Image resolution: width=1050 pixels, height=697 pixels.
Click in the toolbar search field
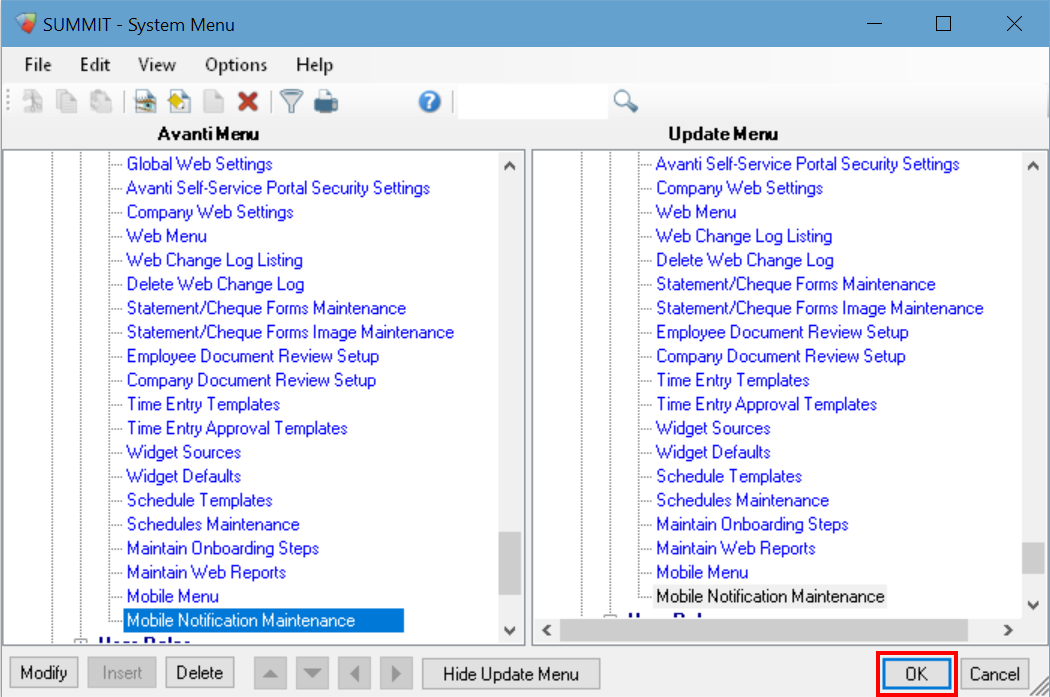coord(533,102)
